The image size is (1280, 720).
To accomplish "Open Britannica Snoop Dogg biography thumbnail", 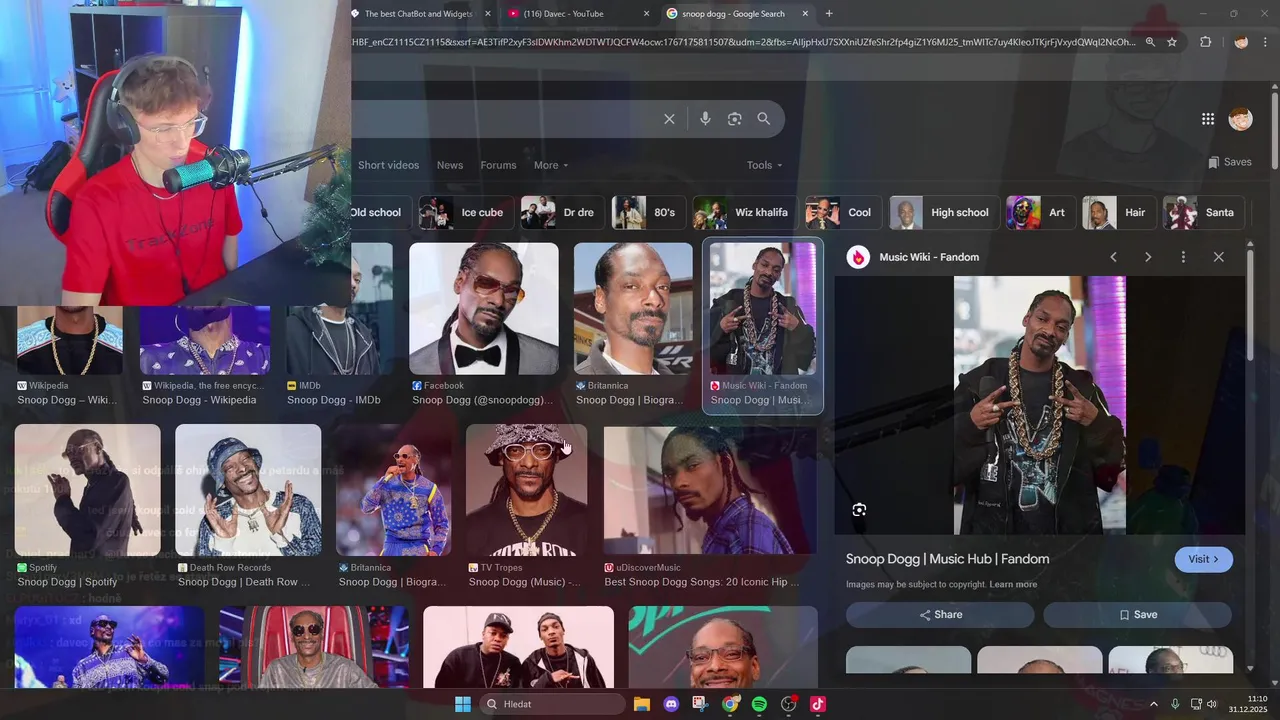I will (x=633, y=309).
